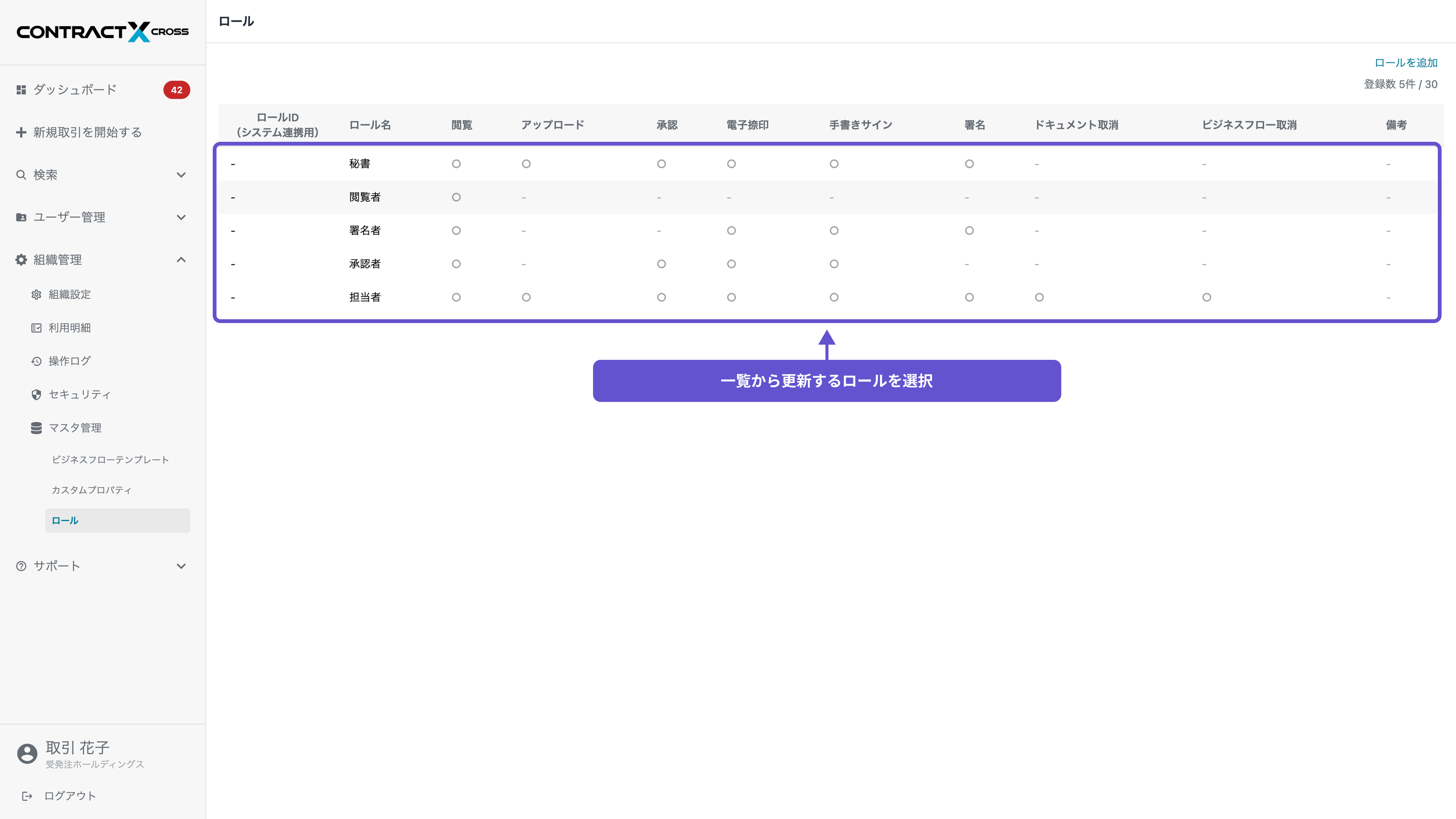The image size is (1456, 819).
Task: Open カスタムプロパティ menu item
Action: click(91, 490)
